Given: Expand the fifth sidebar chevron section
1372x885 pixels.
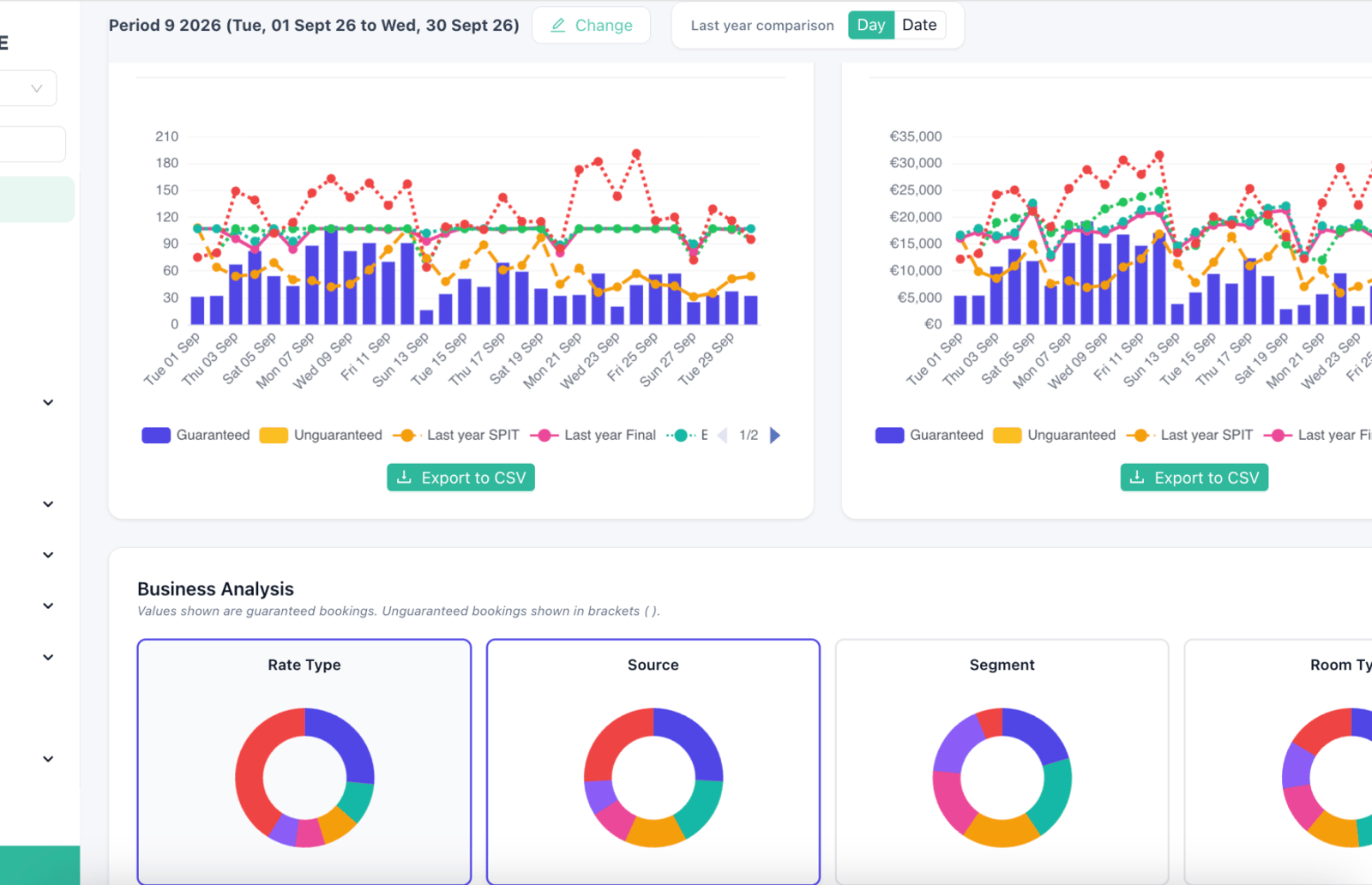Looking at the screenshot, I should pyautogui.click(x=48, y=658).
